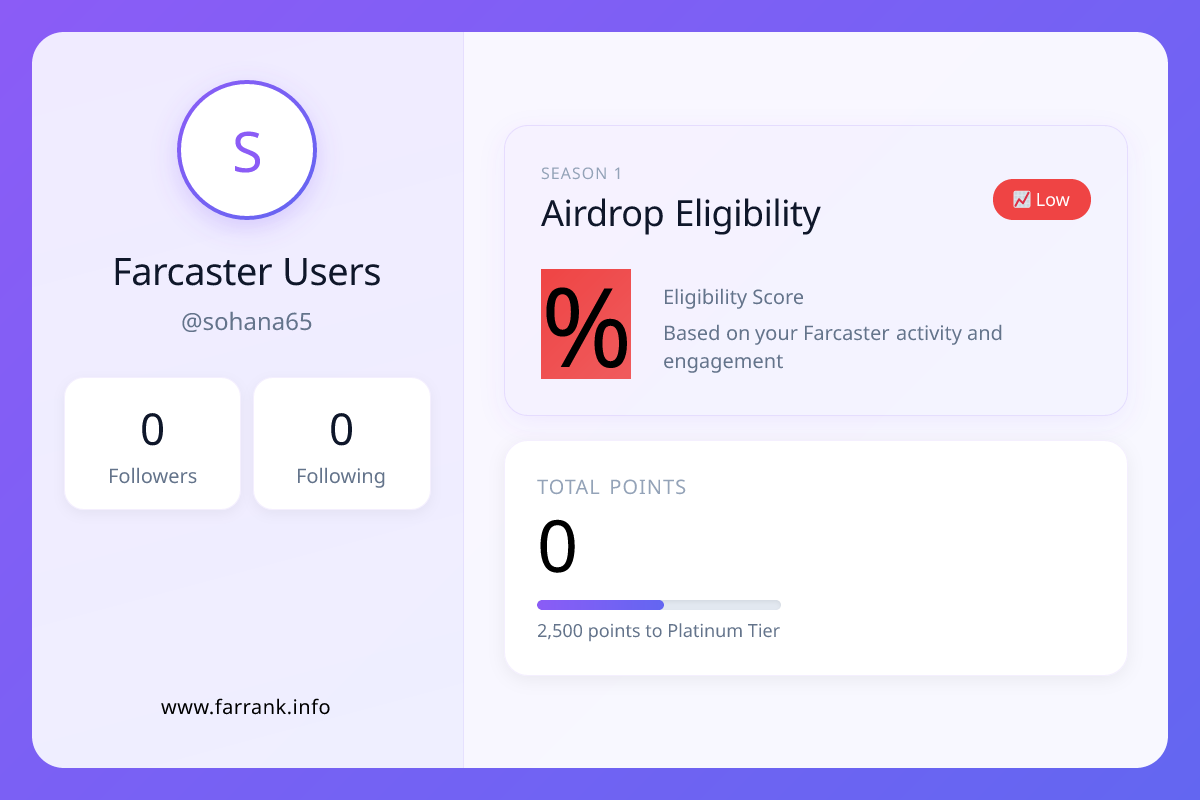Click the unfilled gray part of progress bar

coord(722,605)
